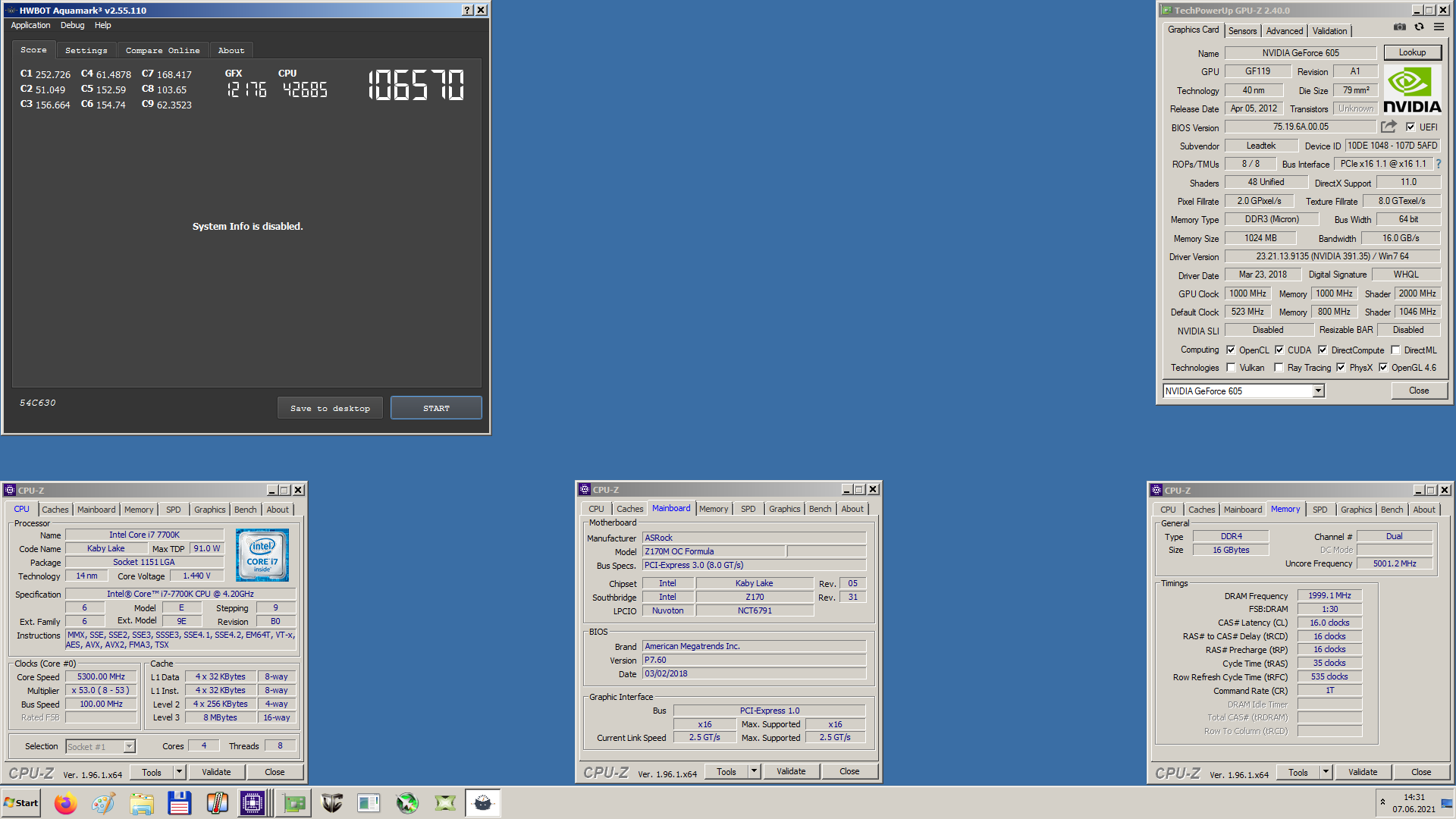This screenshot has width=1456, height=819.
Task: Click Validate in the Mainboard CPU-Z window
Action: tap(791, 771)
